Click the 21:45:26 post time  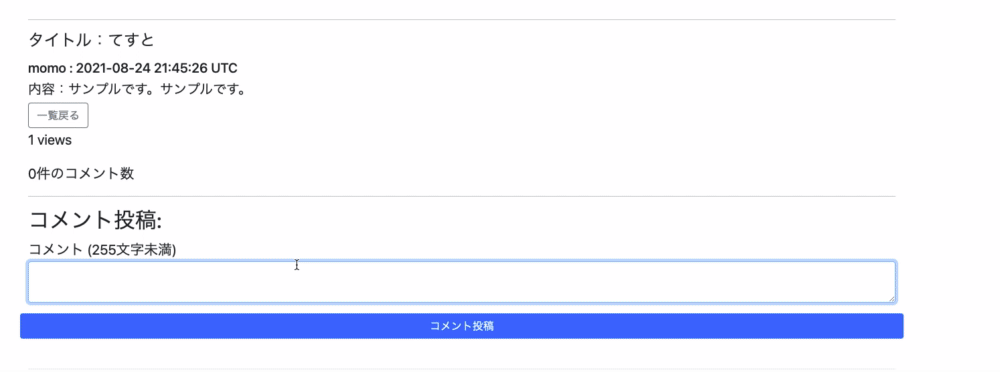pyautogui.click(x=182, y=68)
